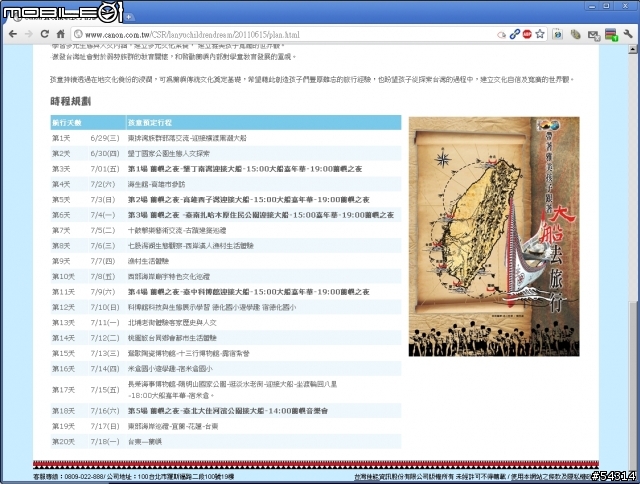The width and height of the screenshot is (640, 484).
Task: Click the forward navigation arrow
Action: pos(29,34)
